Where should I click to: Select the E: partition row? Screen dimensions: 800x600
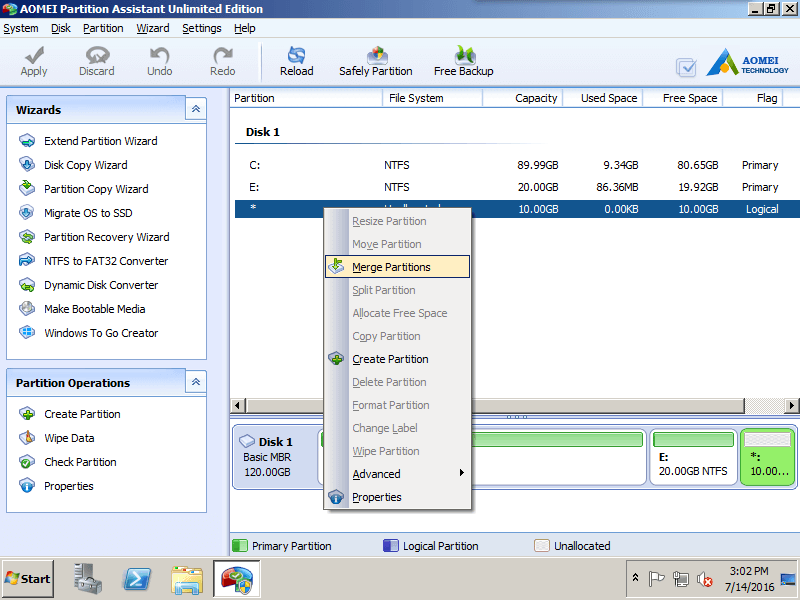click(x=515, y=187)
